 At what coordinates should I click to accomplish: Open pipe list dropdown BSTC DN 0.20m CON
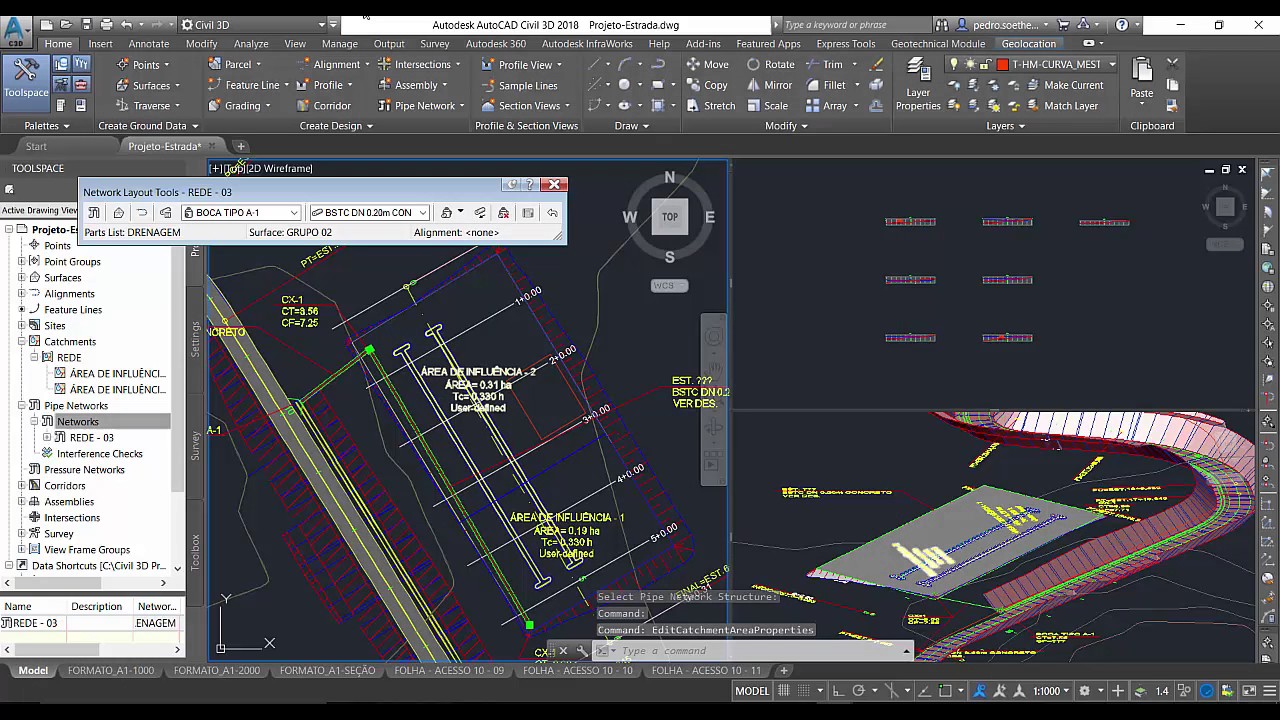369,213
